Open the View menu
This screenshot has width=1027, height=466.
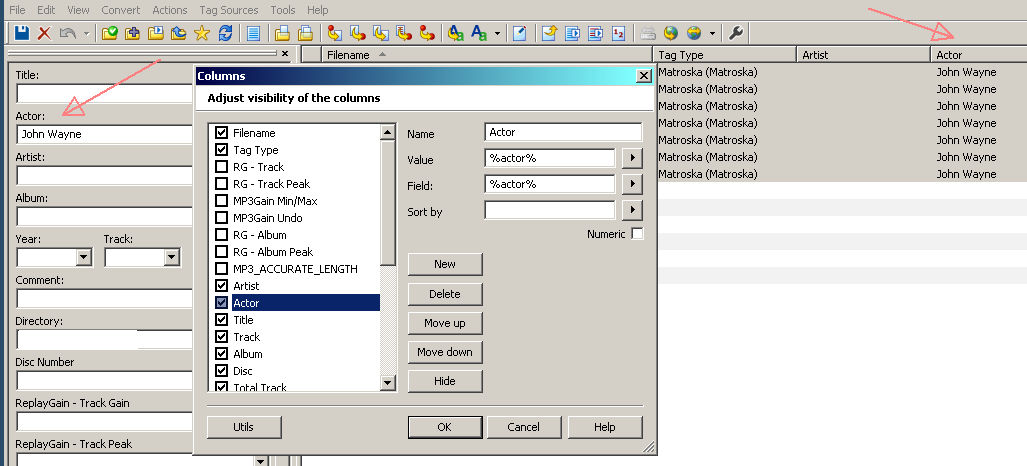(x=79, y=10)
